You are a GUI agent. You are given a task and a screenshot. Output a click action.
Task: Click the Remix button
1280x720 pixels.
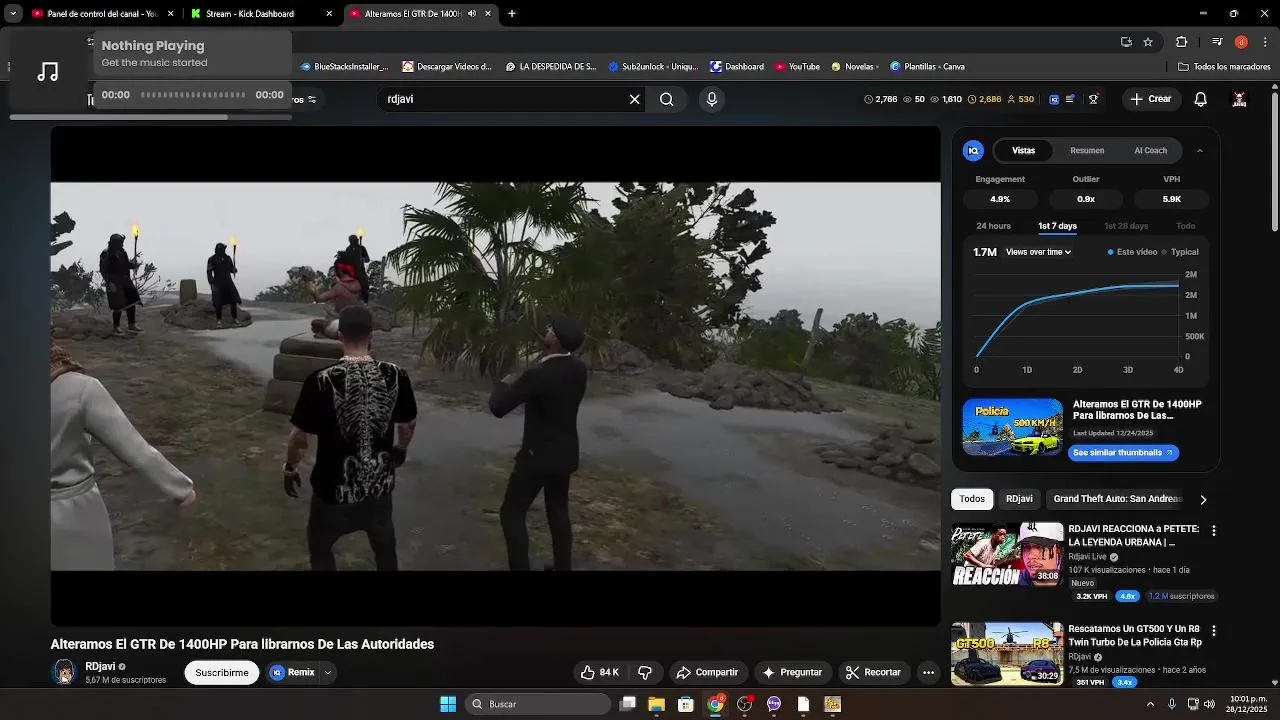[292, 672]
